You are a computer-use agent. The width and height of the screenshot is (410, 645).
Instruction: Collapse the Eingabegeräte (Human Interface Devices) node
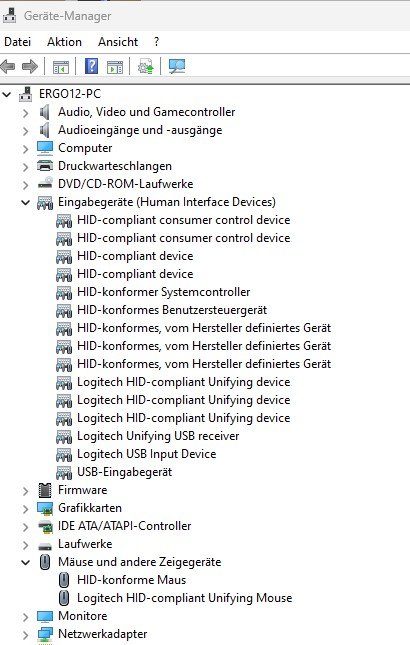pyautogui.click(x=25, y=202)
